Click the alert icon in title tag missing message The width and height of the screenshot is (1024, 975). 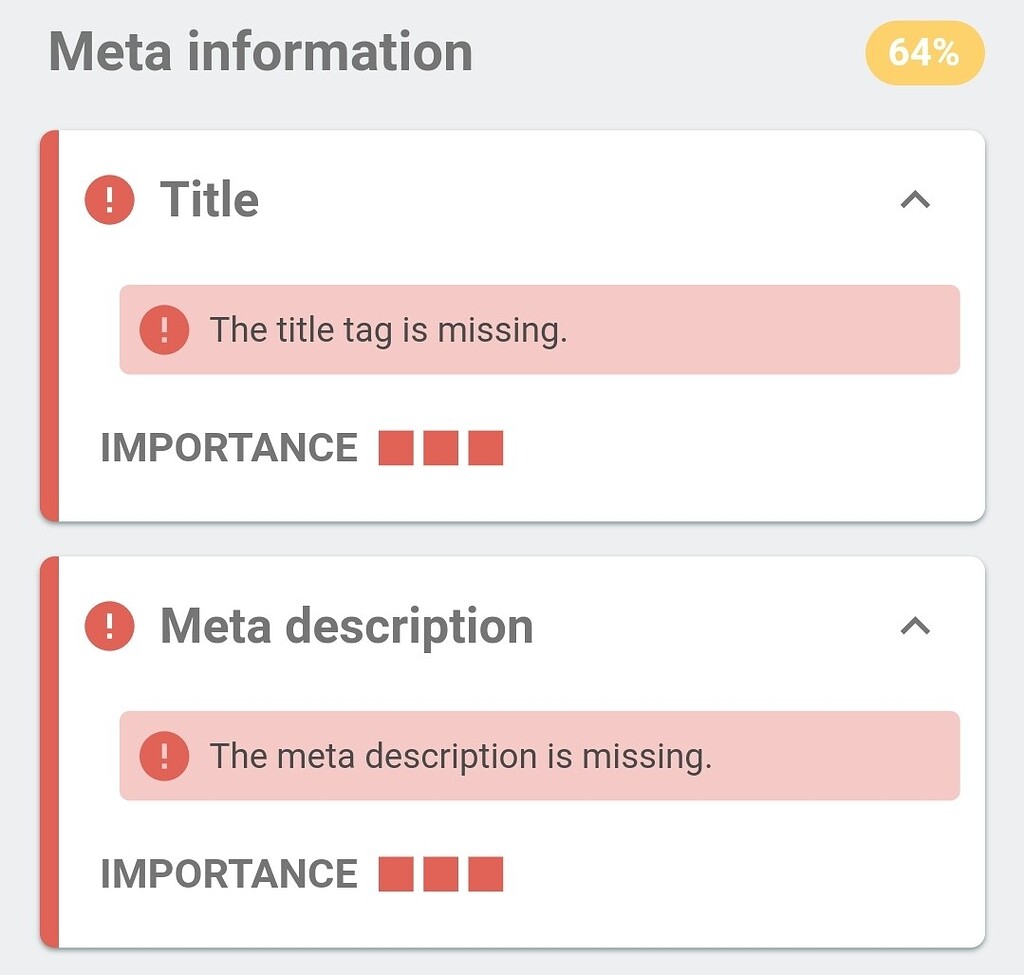coord(164,330)
